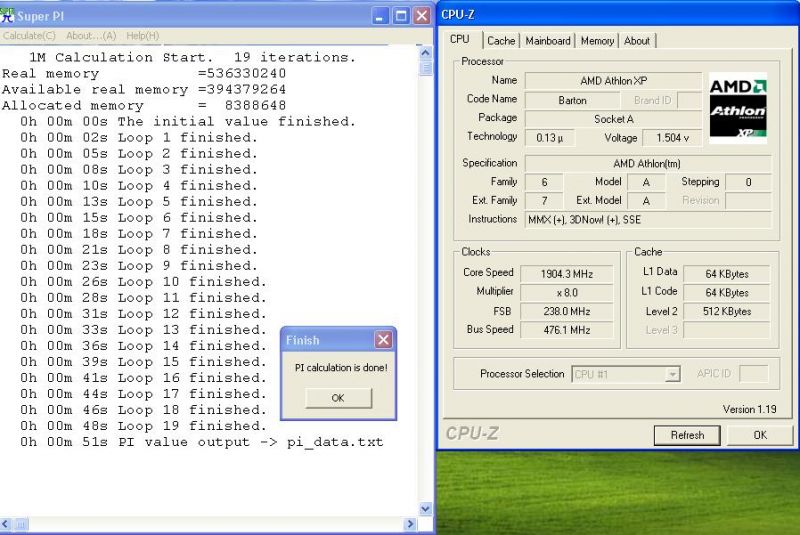Image resolution: width=800 pixels, height=535 pixels.
Task: Click the Loop 10 finished line
Action: click(x=143, y=282)
